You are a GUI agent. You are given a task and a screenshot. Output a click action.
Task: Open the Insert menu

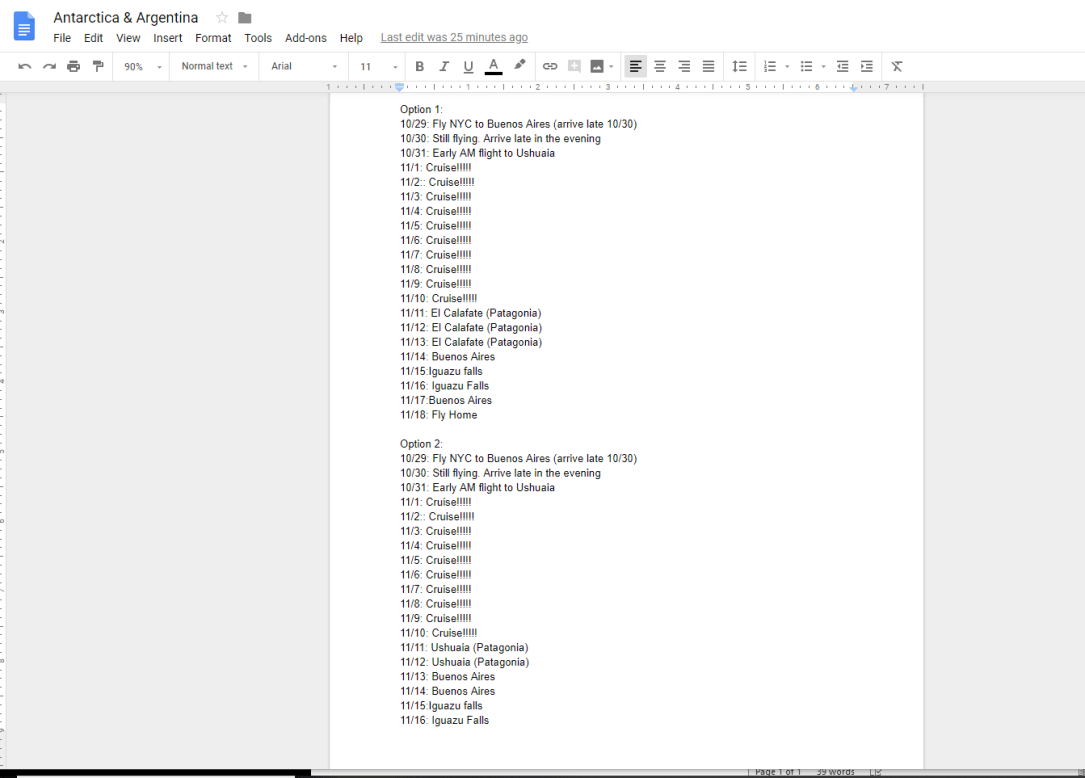[x=167, y=37]
